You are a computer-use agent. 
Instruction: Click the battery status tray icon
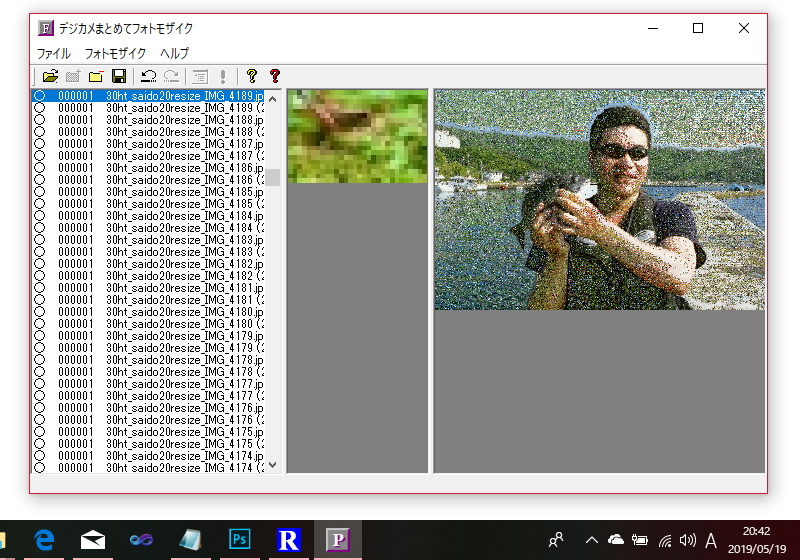click(x=640, y=540)
